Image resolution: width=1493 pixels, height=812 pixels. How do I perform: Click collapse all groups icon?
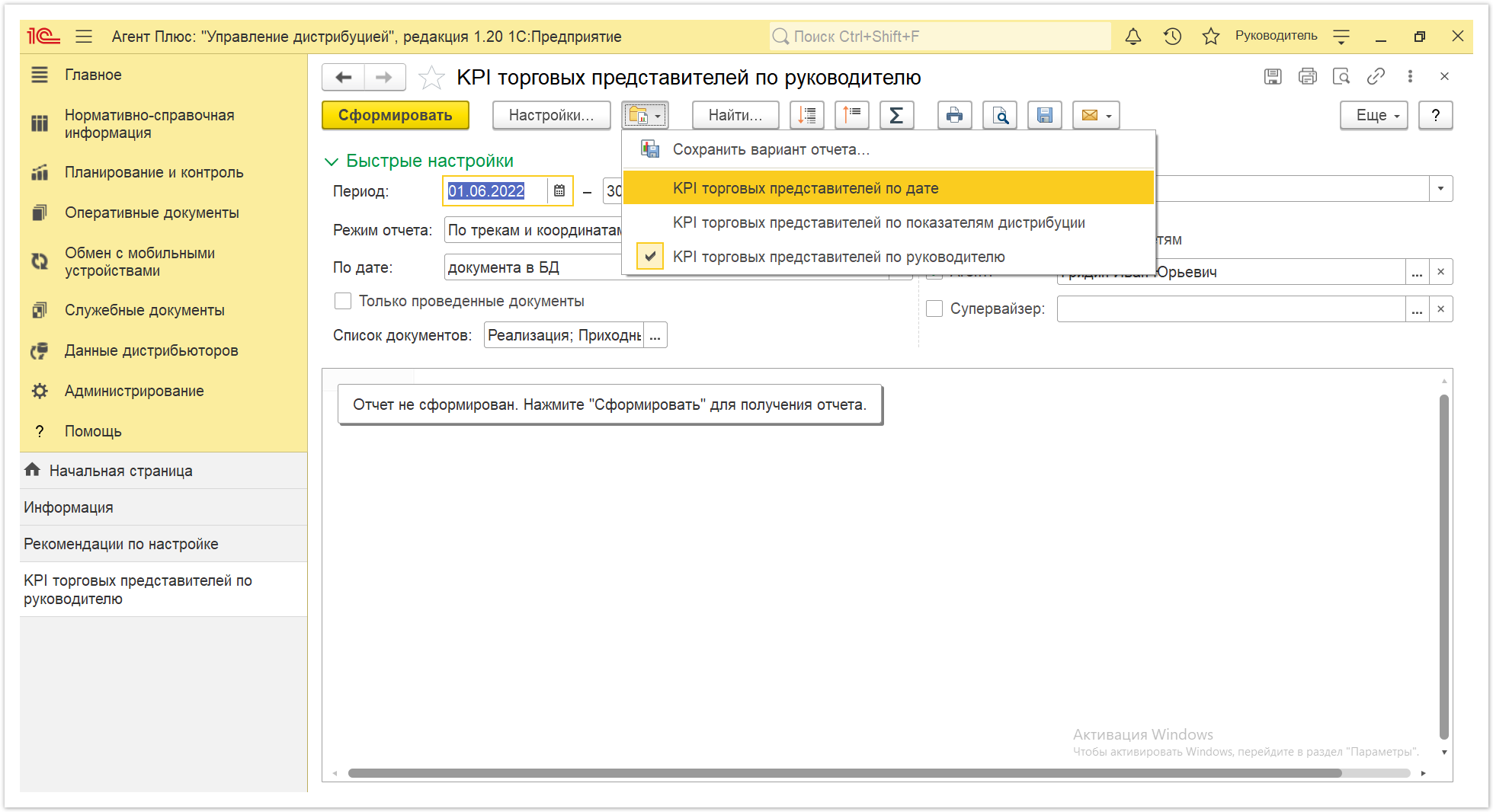[806, 115]
